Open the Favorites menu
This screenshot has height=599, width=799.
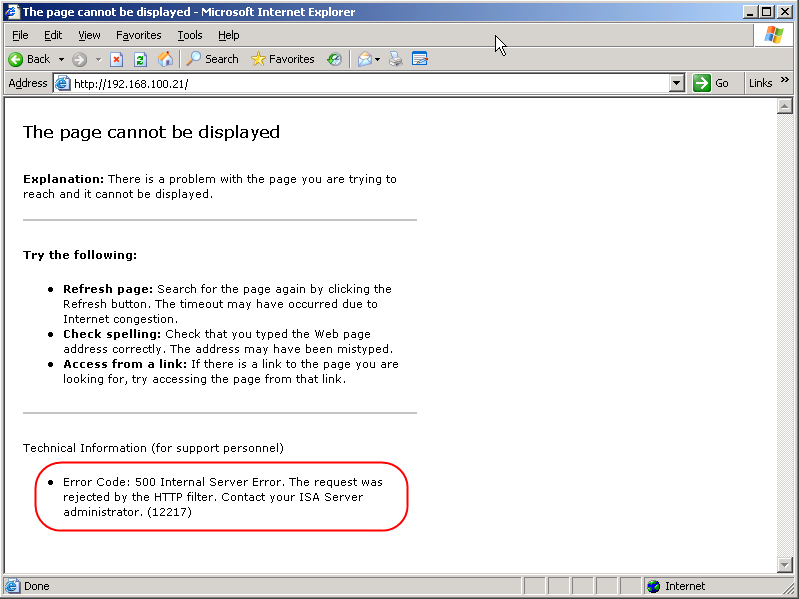[139, 35]
